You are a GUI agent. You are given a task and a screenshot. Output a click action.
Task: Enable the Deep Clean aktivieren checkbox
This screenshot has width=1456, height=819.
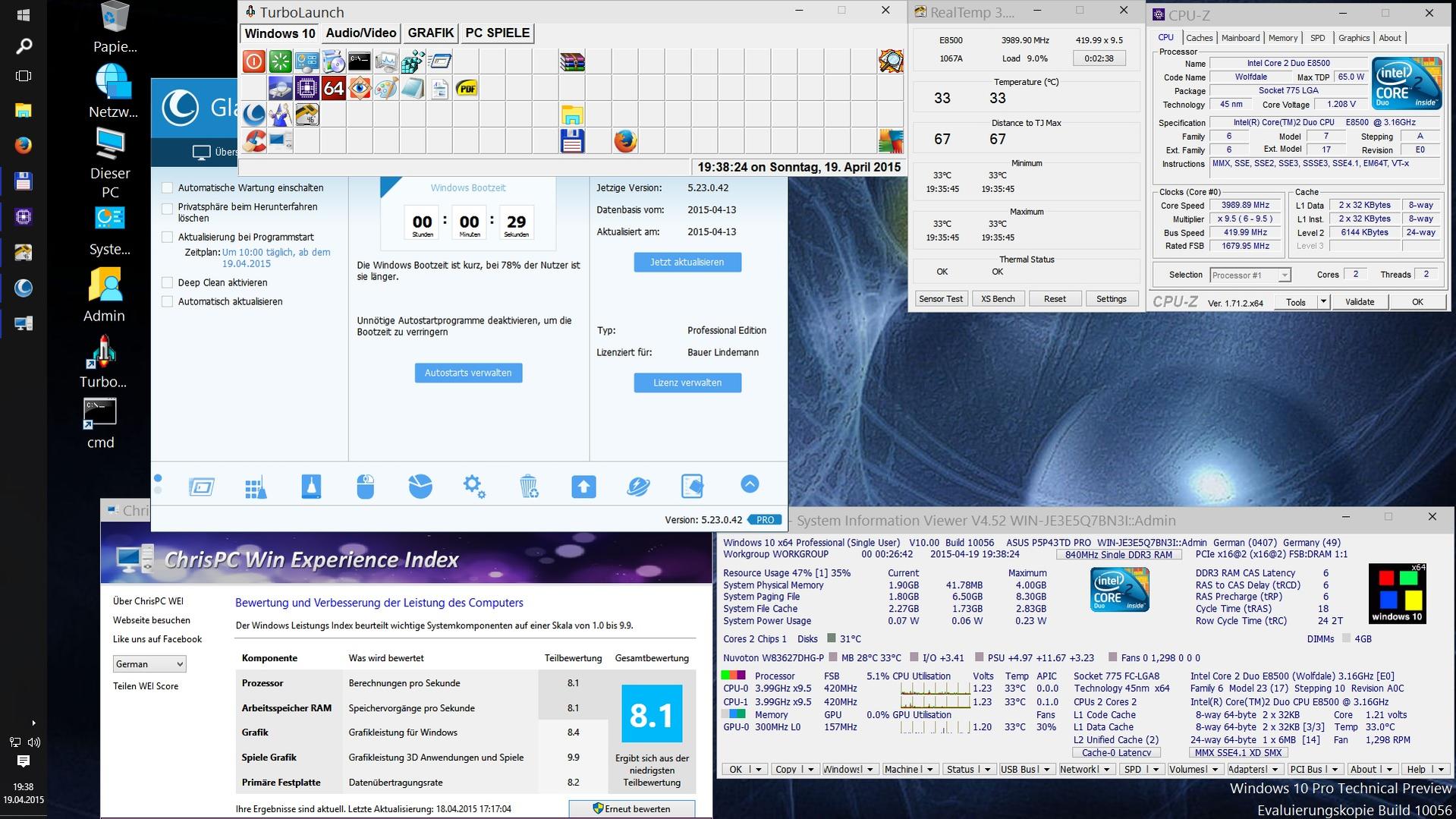click(168, 282)
